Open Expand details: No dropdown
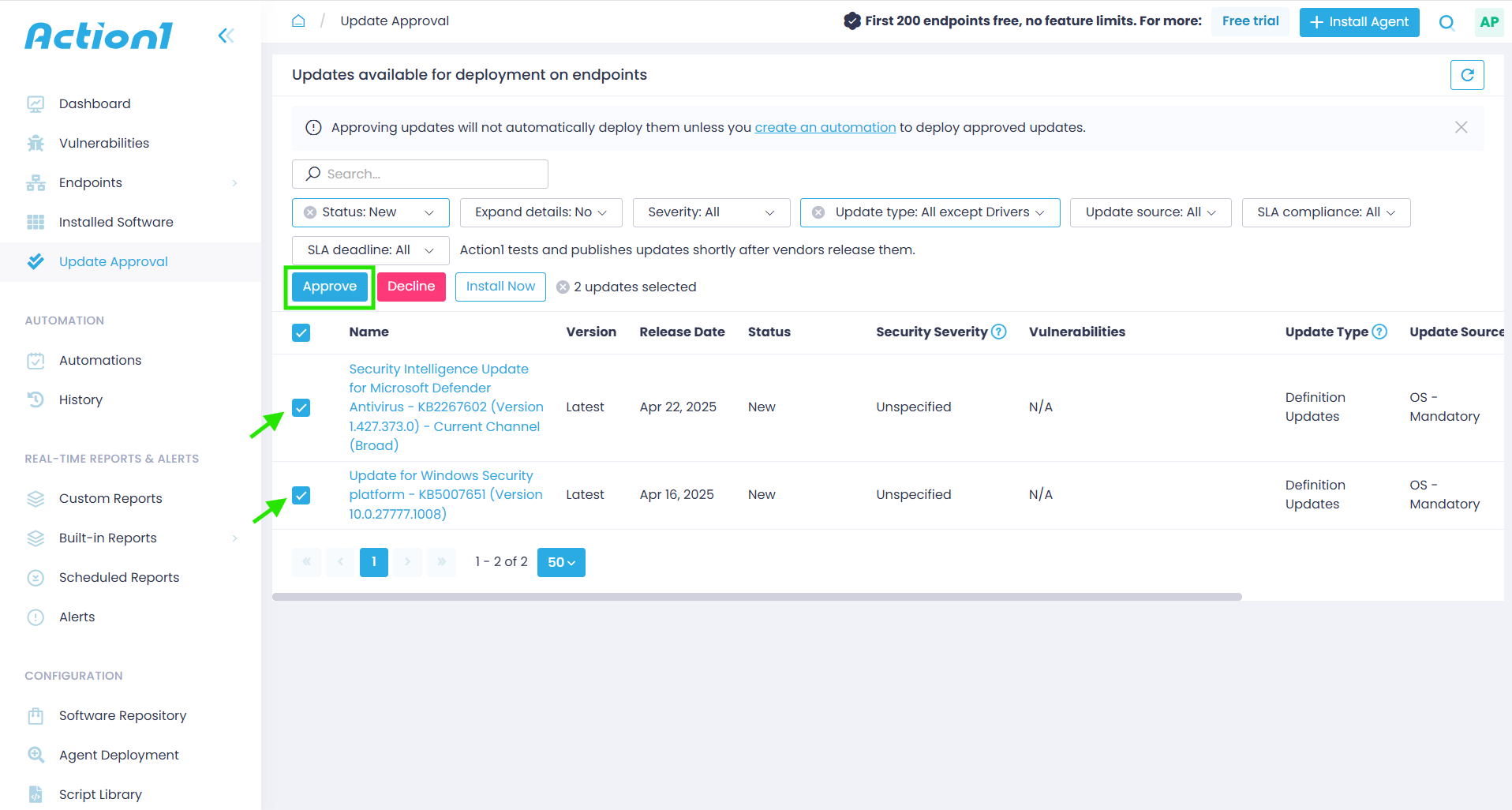 click(x=541, y=212)
